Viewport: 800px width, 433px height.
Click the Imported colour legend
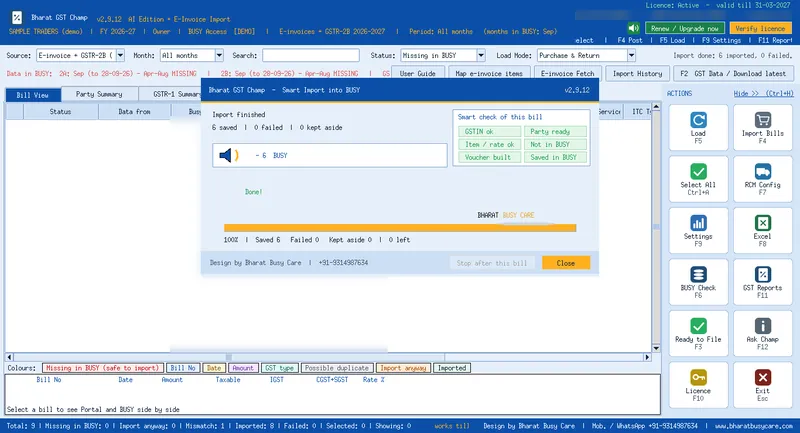click(x=452, y=368)
